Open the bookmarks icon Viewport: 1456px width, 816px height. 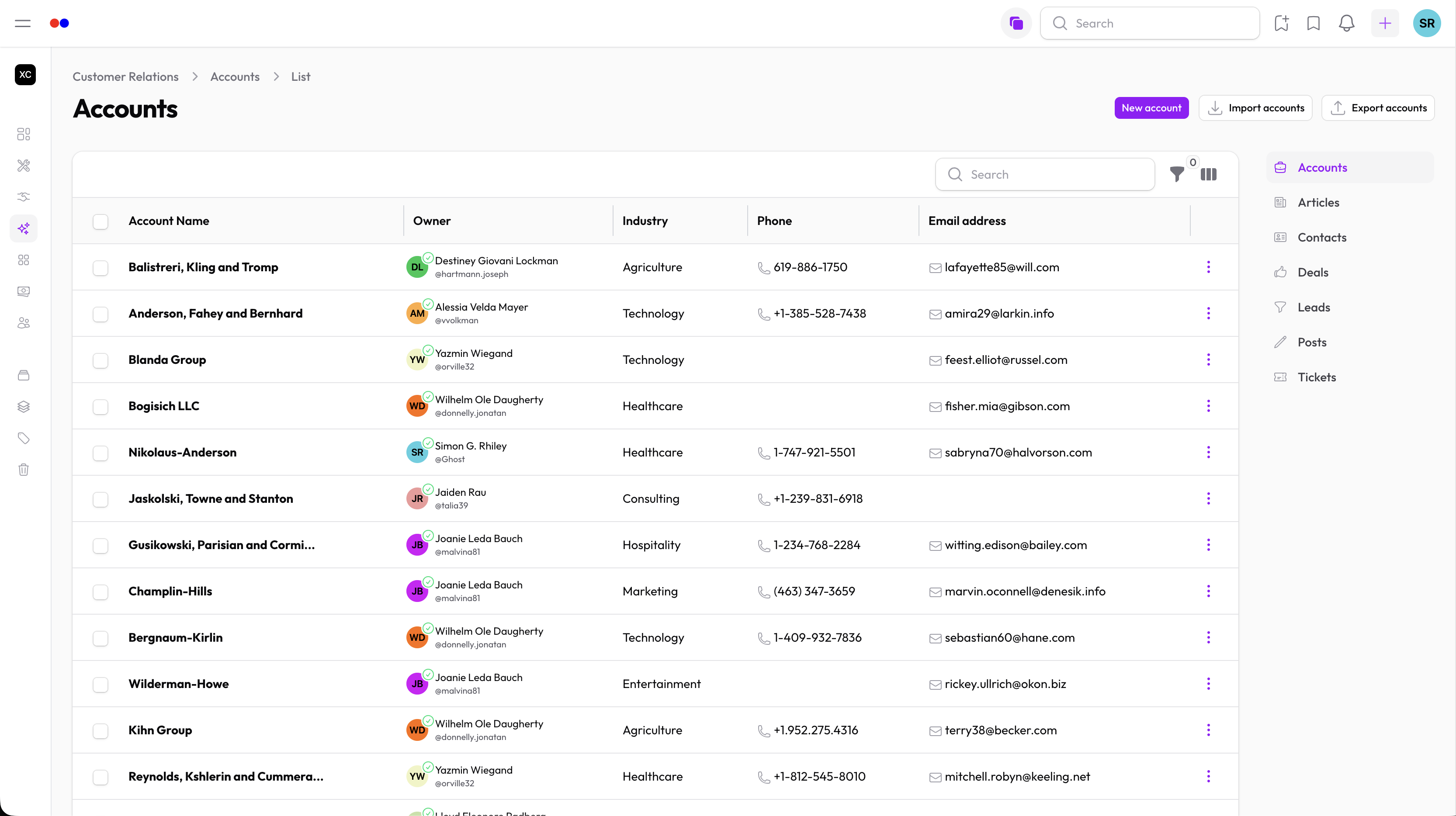pyautogui.click(x=1314, y=23)
